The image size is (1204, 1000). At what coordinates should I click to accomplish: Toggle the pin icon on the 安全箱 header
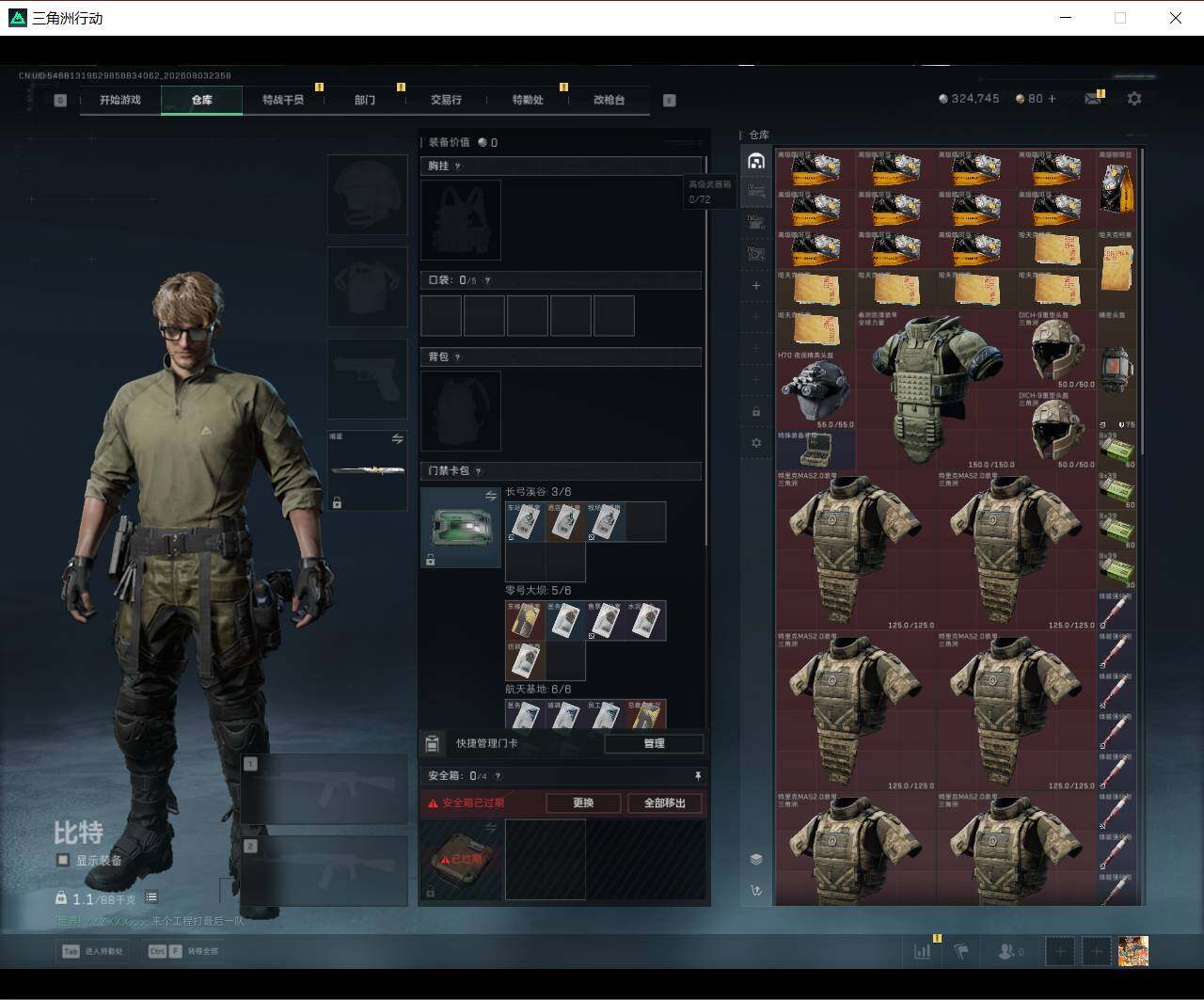698,776
